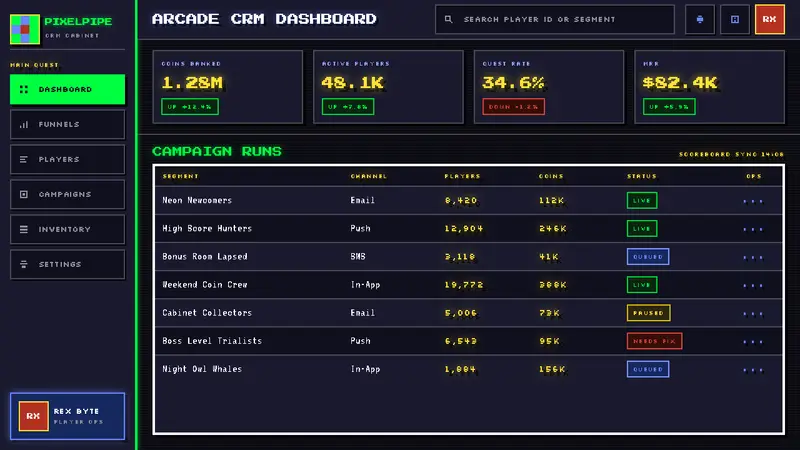Open ops menu for Boss Level Trialists
This screenshot has height=450, width=800.
click(753, 341)
